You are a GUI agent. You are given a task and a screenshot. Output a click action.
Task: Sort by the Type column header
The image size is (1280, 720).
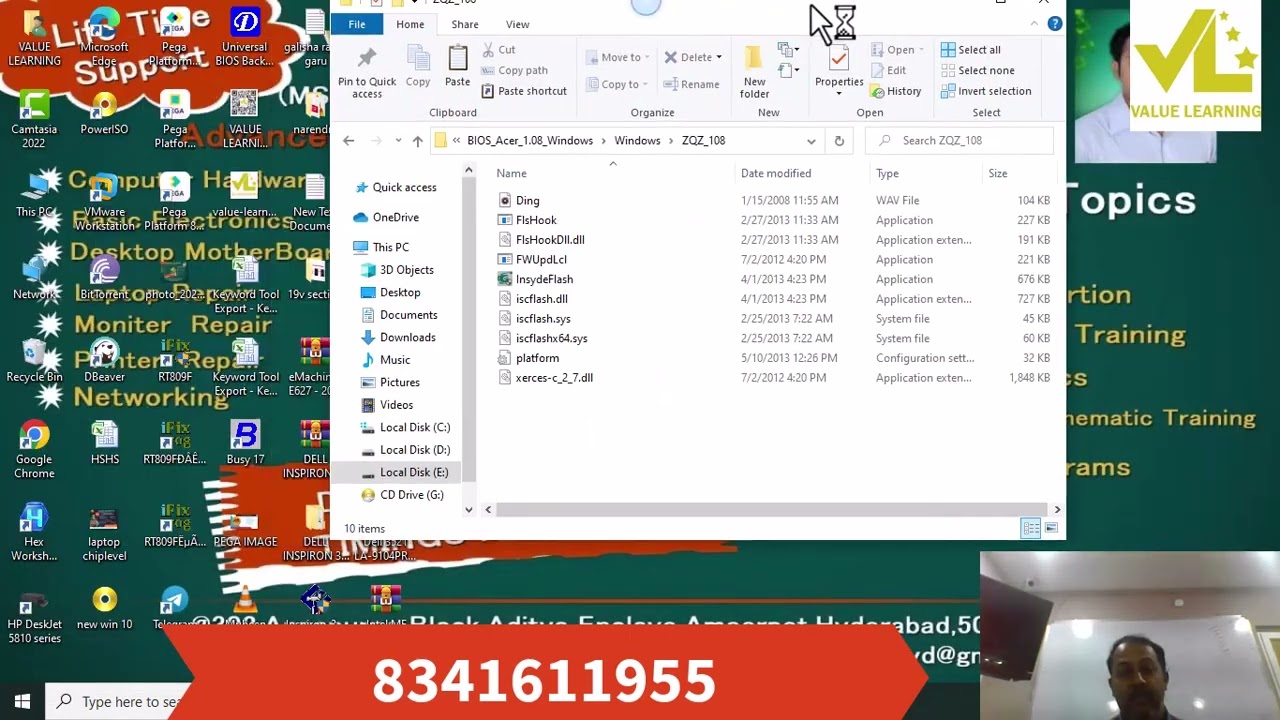(x=887, y=174)
